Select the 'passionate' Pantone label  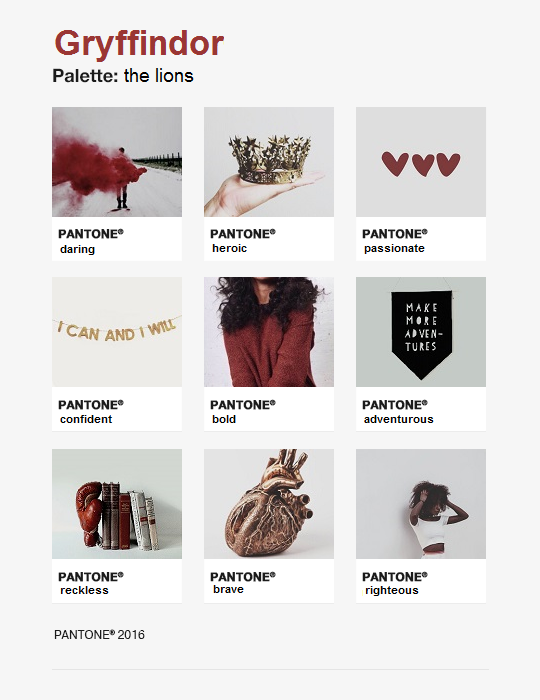[x=394, y=249]
